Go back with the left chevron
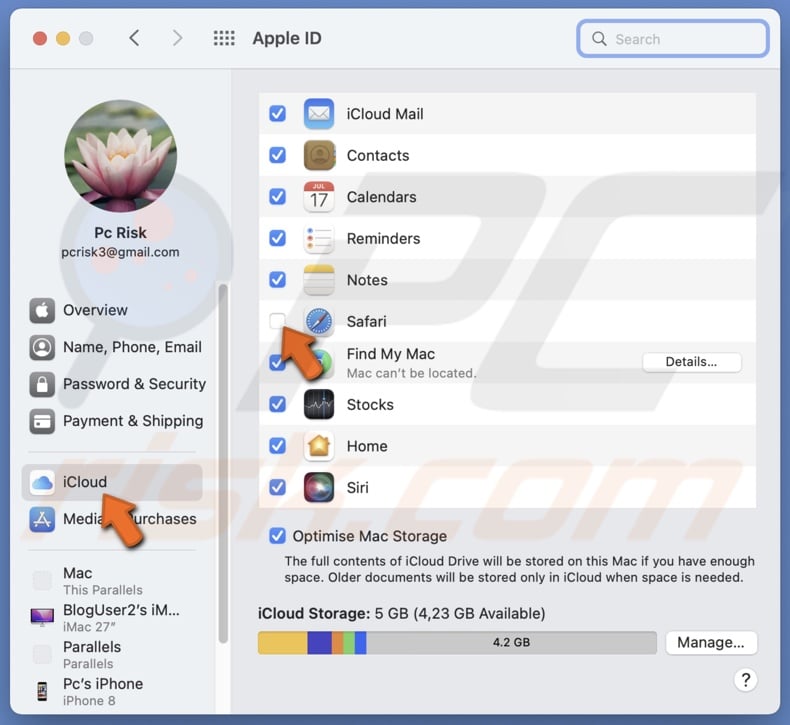Screen dimensions: 790x725 134,38
